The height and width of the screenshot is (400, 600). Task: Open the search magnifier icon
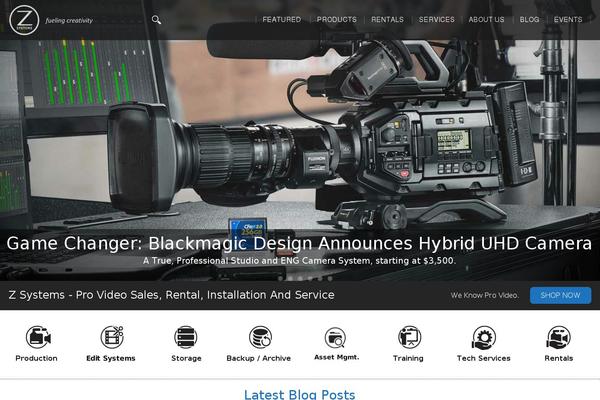click(156, 20)
